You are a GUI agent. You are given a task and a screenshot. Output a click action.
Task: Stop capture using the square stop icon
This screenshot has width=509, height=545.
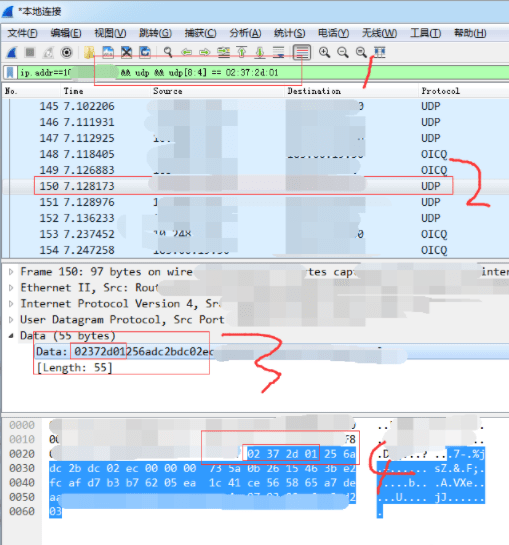tap(30, 52)
